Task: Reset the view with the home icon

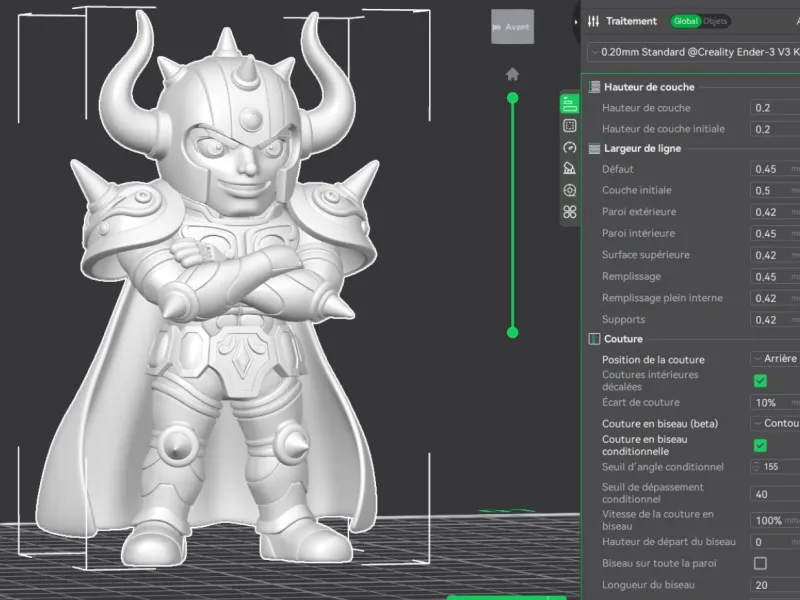Action: pyautogui.click(x=512, y=74)
